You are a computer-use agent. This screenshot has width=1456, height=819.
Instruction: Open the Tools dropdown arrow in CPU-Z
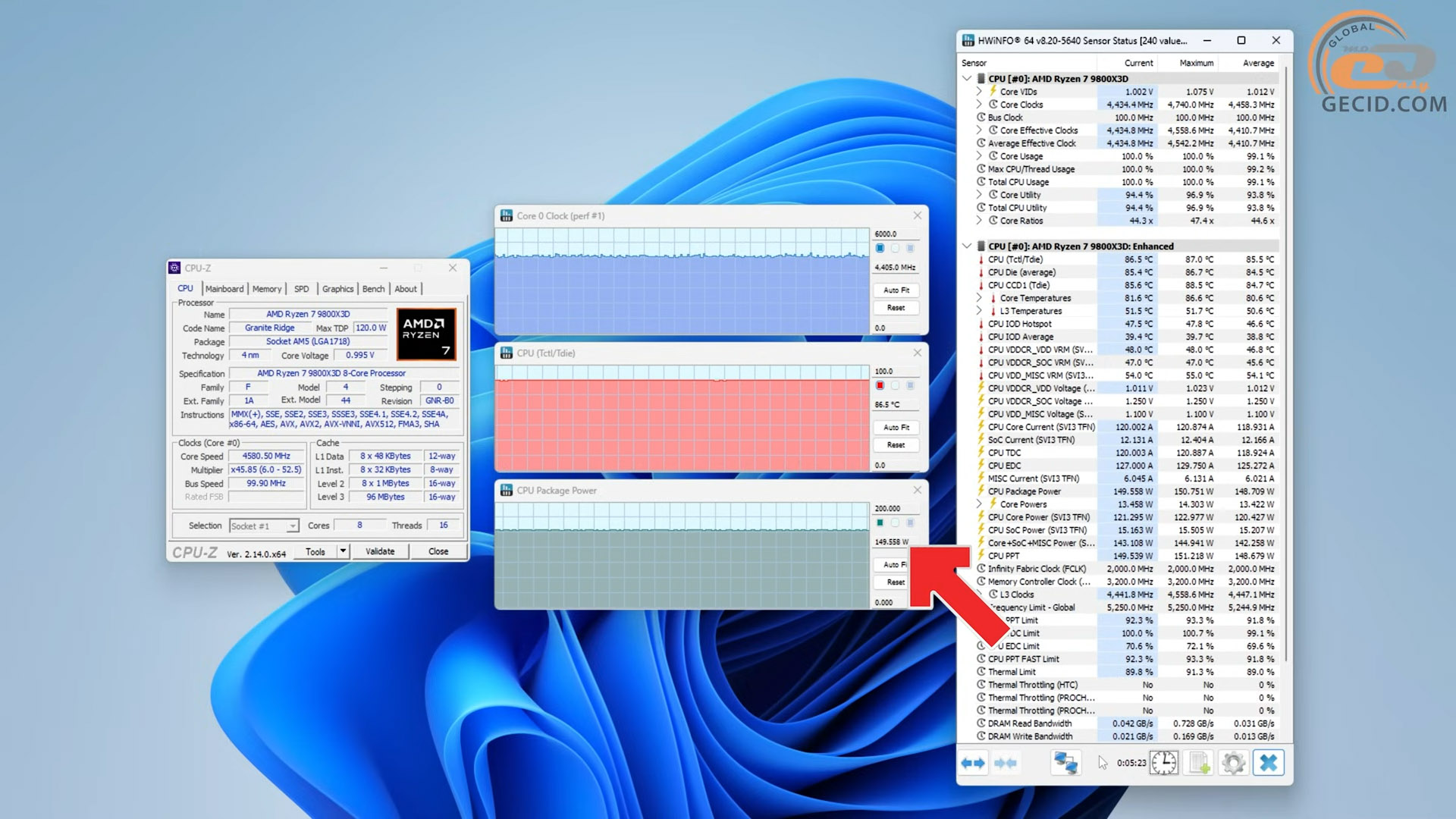343,551
